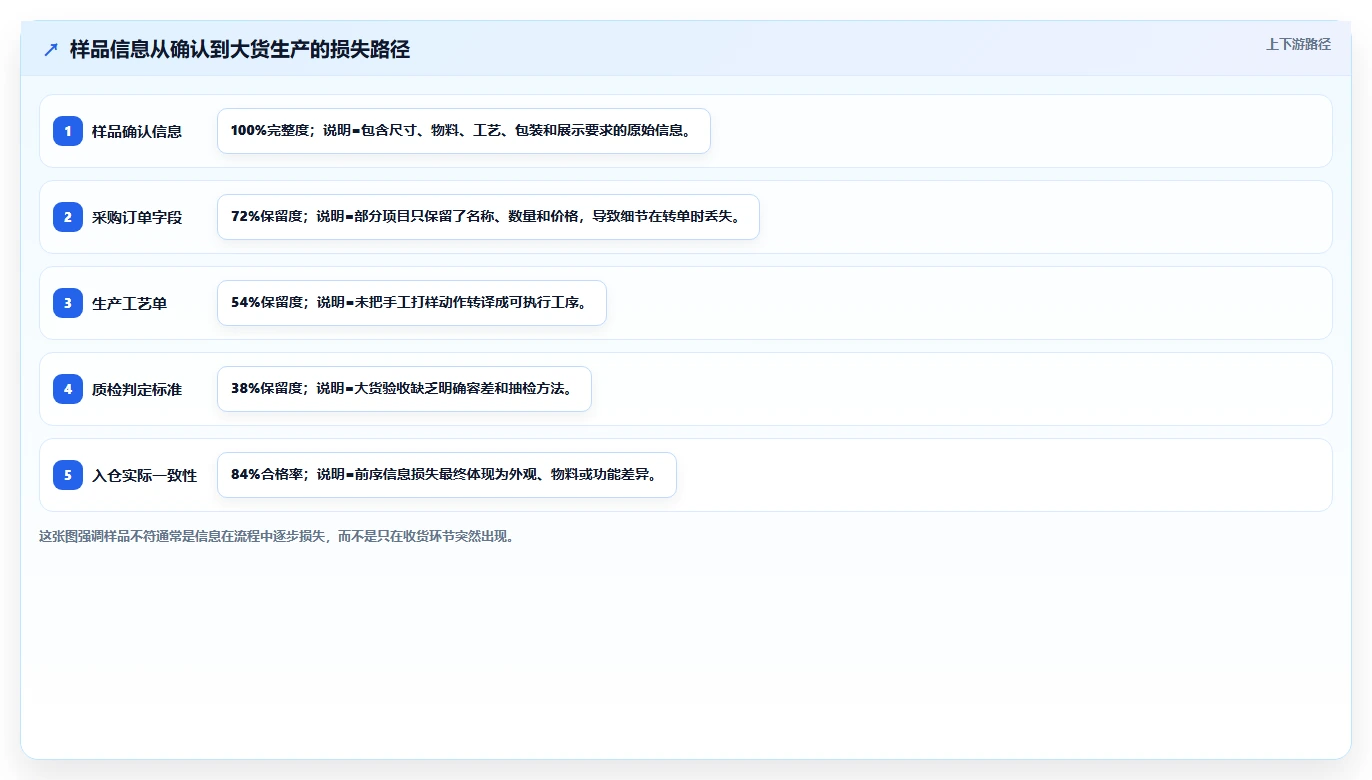Click the footnote starting 这张图强调样品不符

279,536
